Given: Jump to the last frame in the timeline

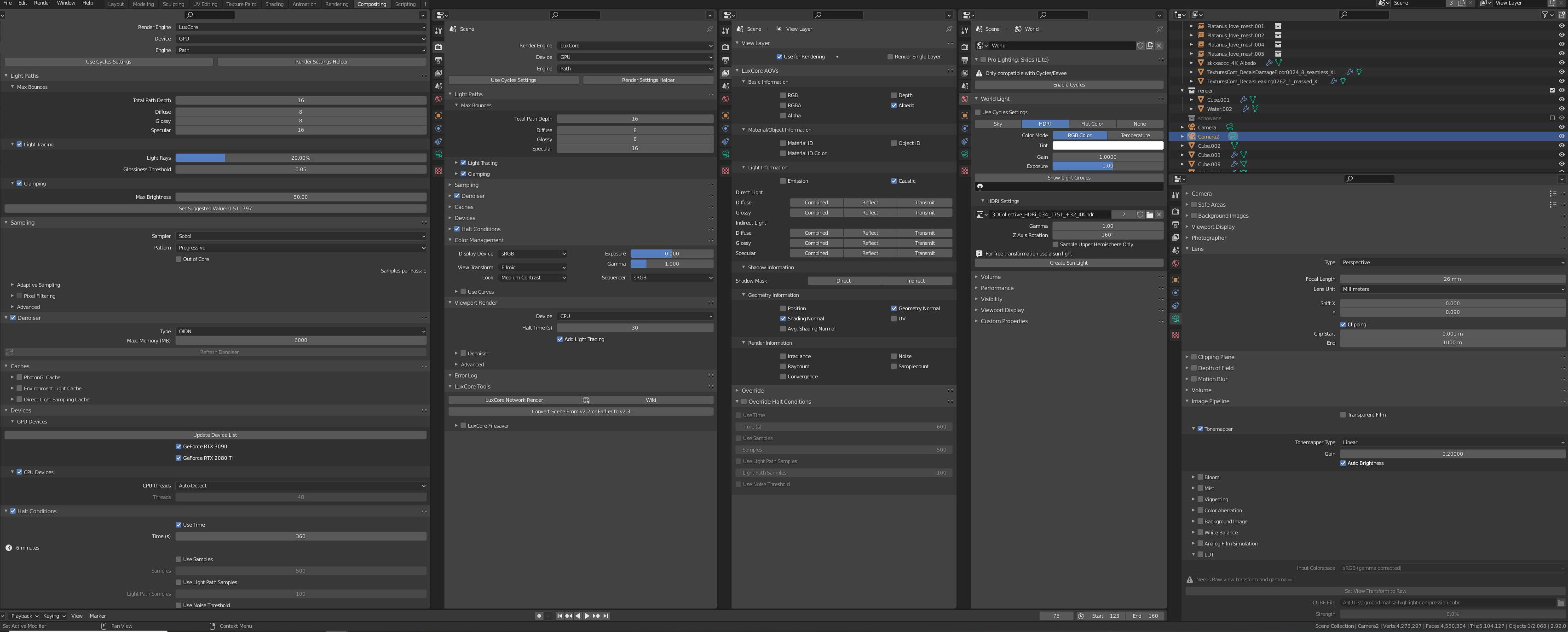Looking at the screenshot, I should (x=605, y=615).
